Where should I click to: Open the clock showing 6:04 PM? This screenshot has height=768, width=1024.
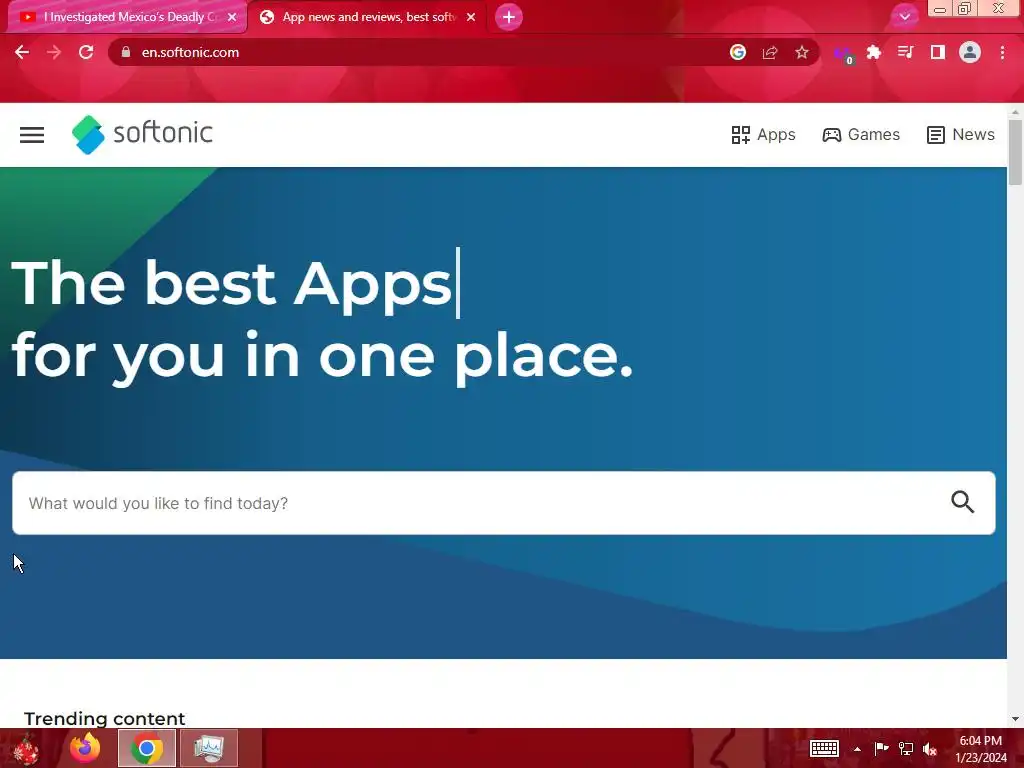pos(981,748)
